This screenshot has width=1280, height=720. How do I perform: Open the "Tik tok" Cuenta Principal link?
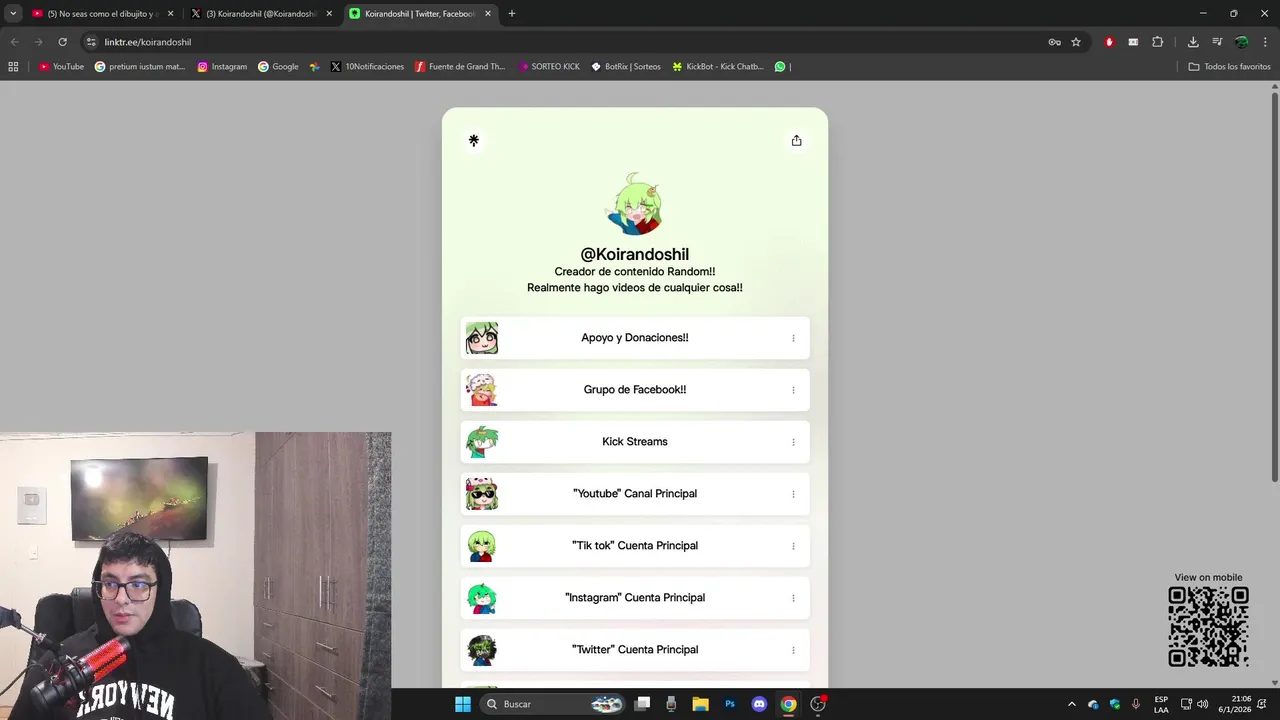tap(635, 546)
